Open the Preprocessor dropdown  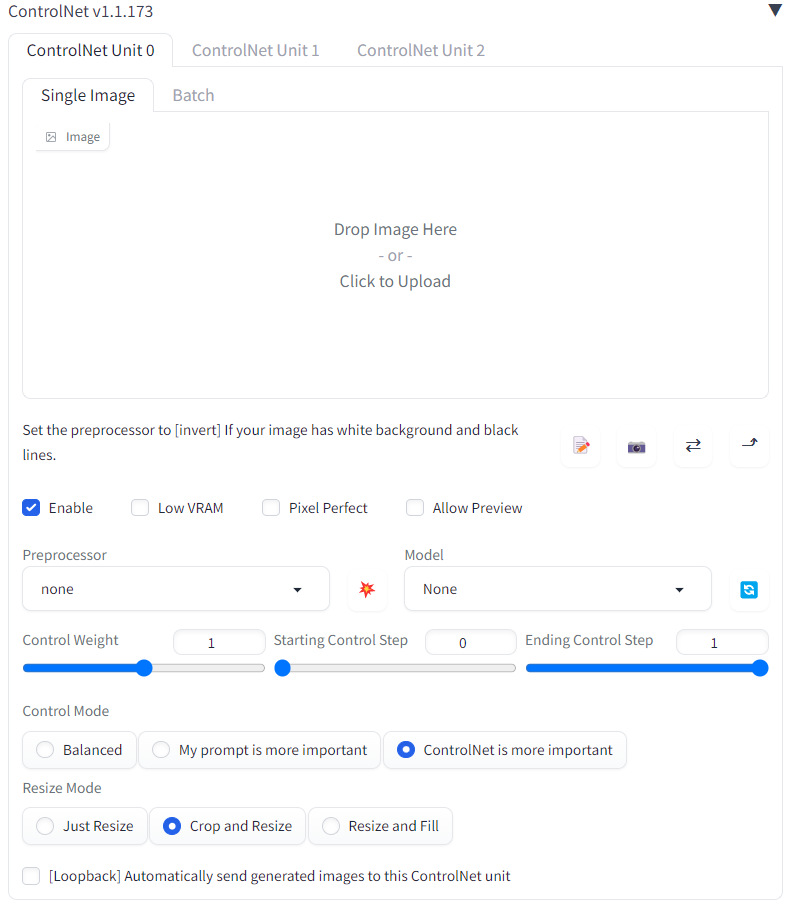pyautogui.click(x=176, y=589)
